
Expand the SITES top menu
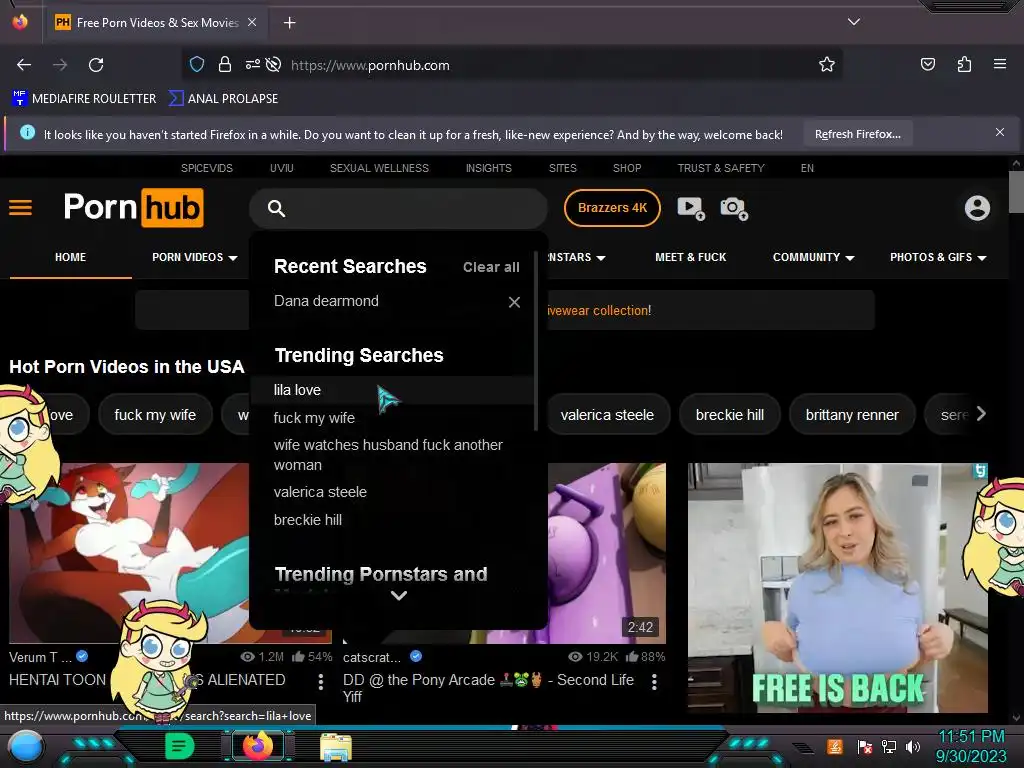562,168
